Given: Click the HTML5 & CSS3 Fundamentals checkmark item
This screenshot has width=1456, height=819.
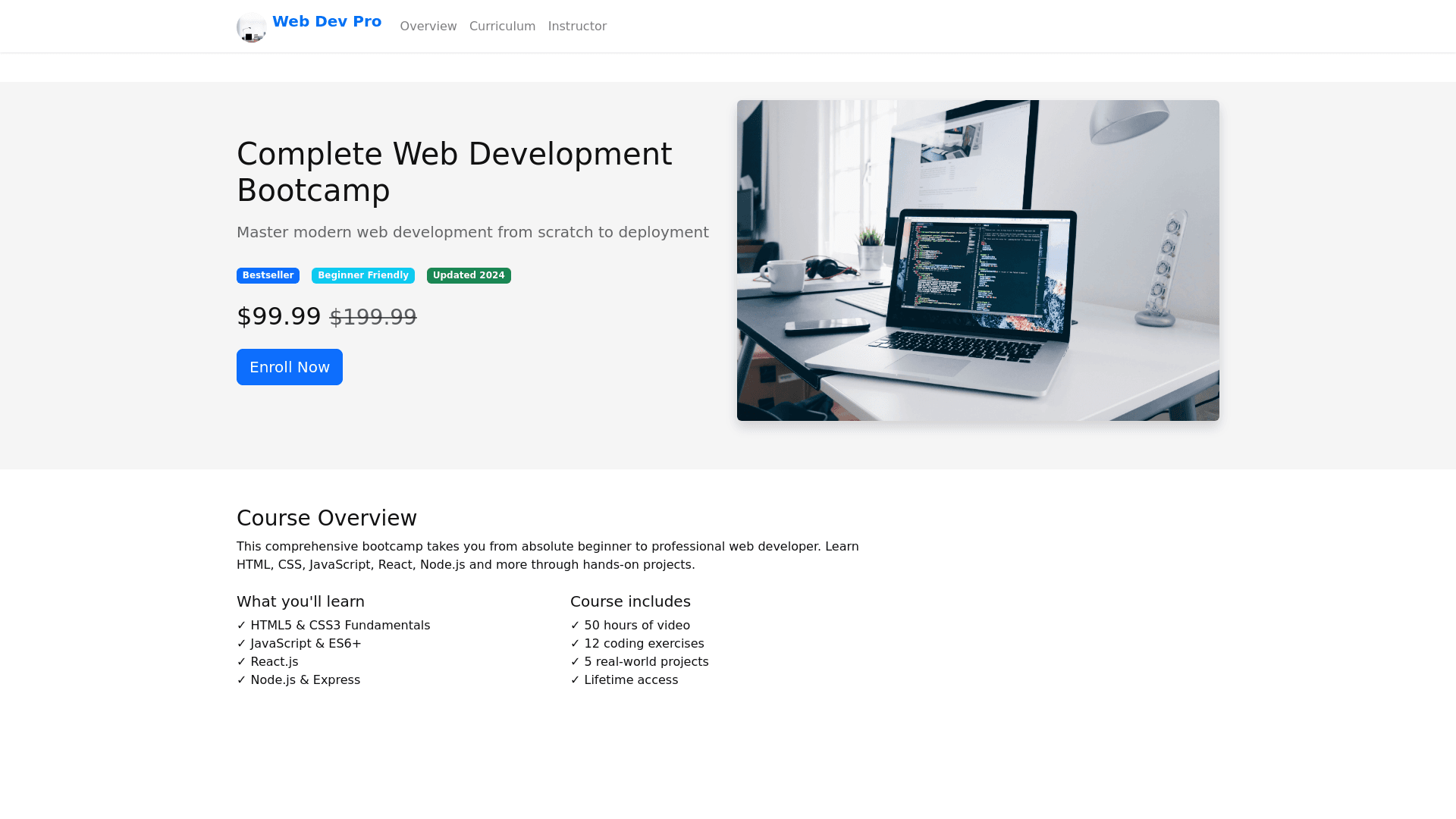Looking at the screenshot, I should coord(333,626).
